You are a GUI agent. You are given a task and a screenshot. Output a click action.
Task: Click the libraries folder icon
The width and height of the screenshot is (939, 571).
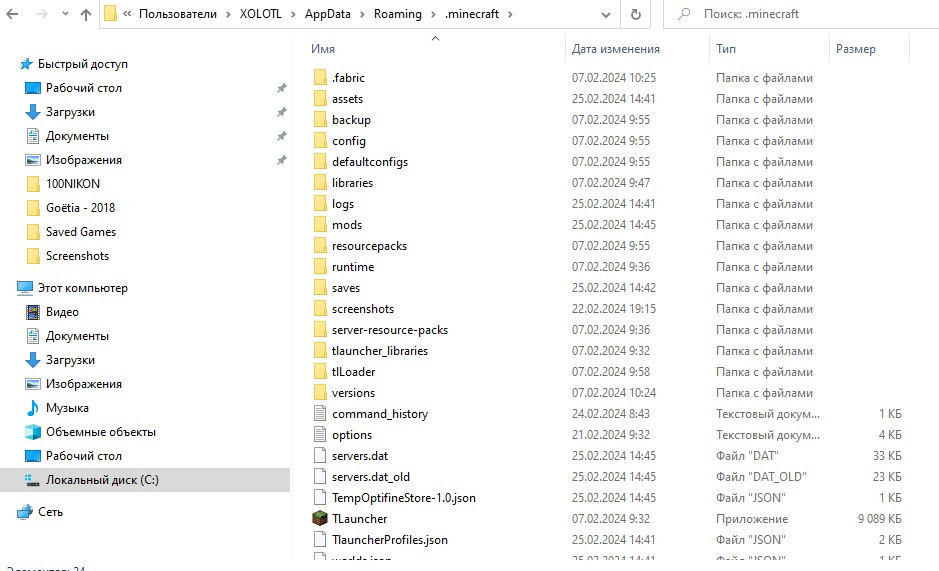(320, 183)
